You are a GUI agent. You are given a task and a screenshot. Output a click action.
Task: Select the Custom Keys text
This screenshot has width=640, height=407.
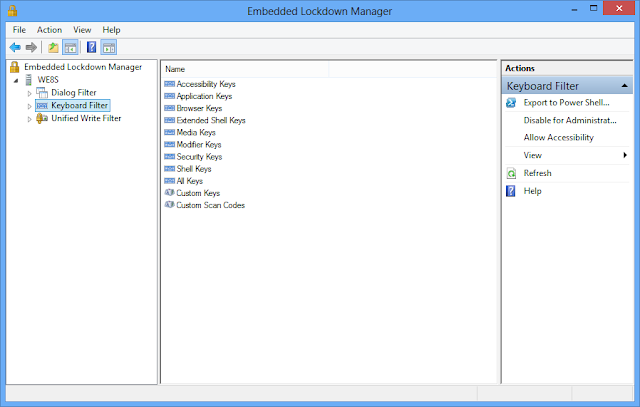198,193
